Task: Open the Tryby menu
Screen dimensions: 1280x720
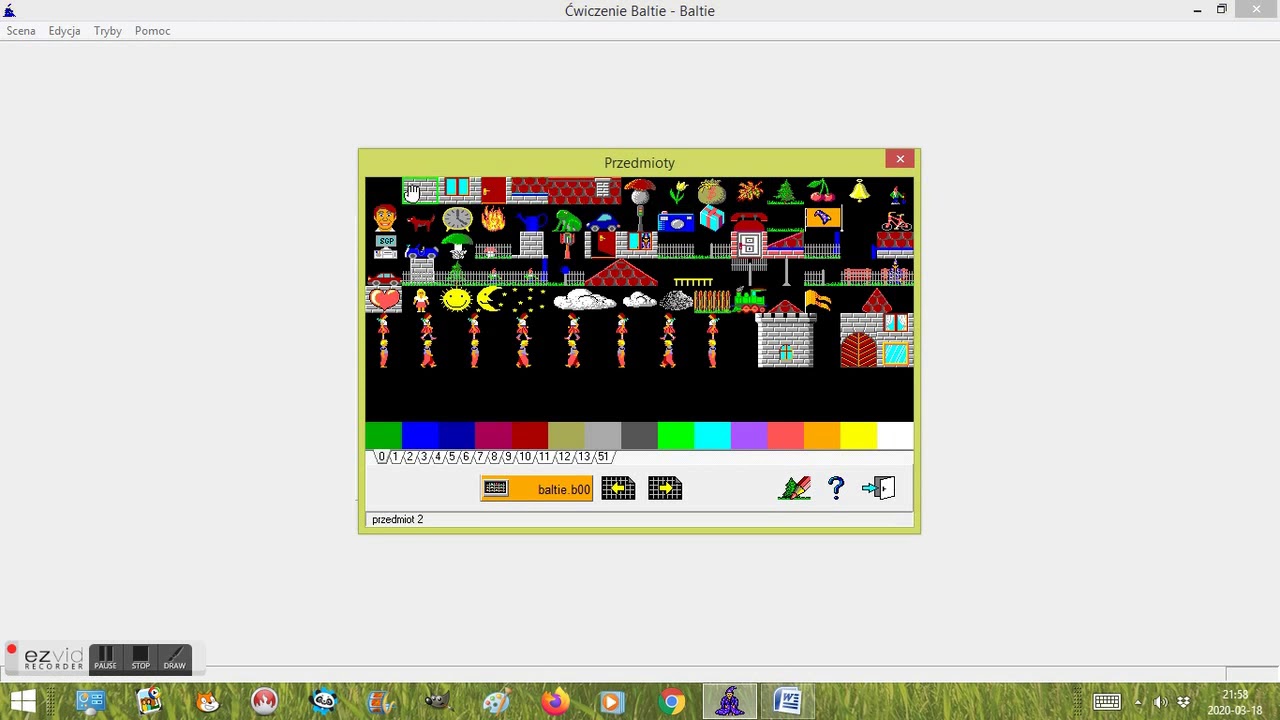Action: (x=108, y=31)
